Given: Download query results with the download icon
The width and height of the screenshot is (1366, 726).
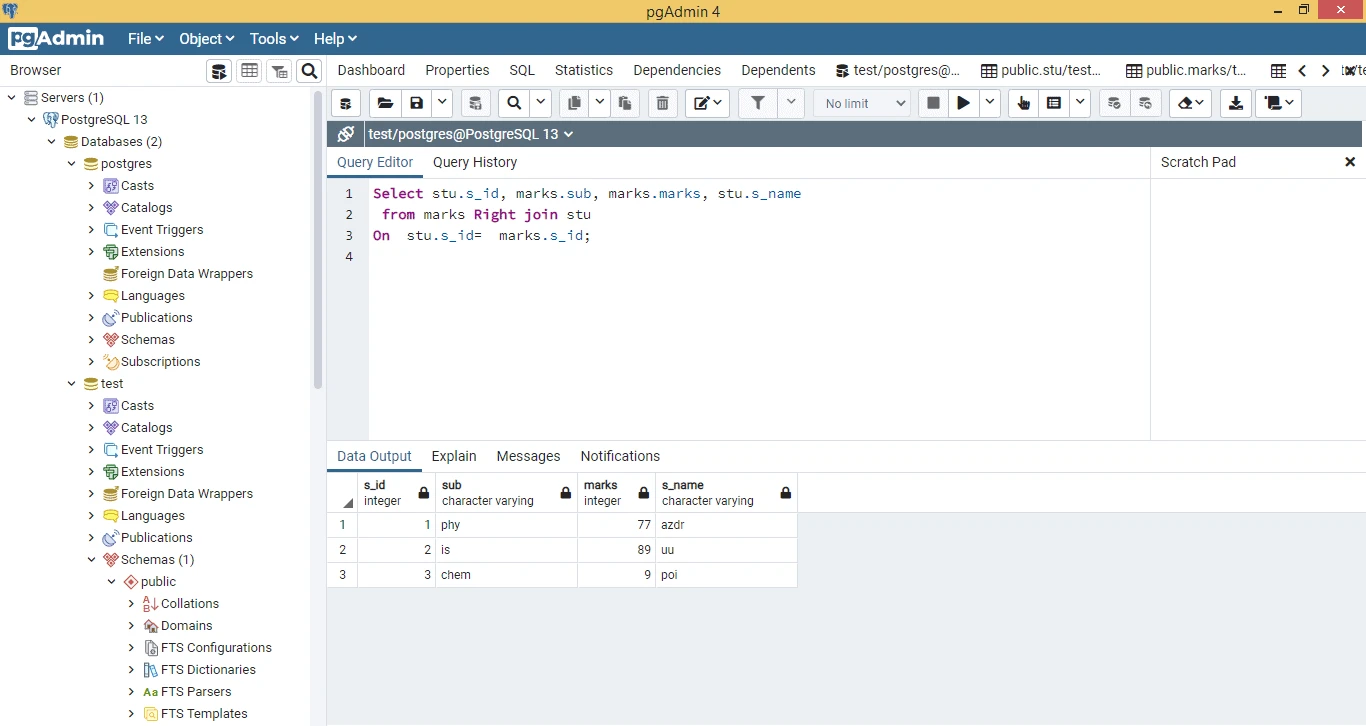Looking at the screenshot, I should point(1235,103).
